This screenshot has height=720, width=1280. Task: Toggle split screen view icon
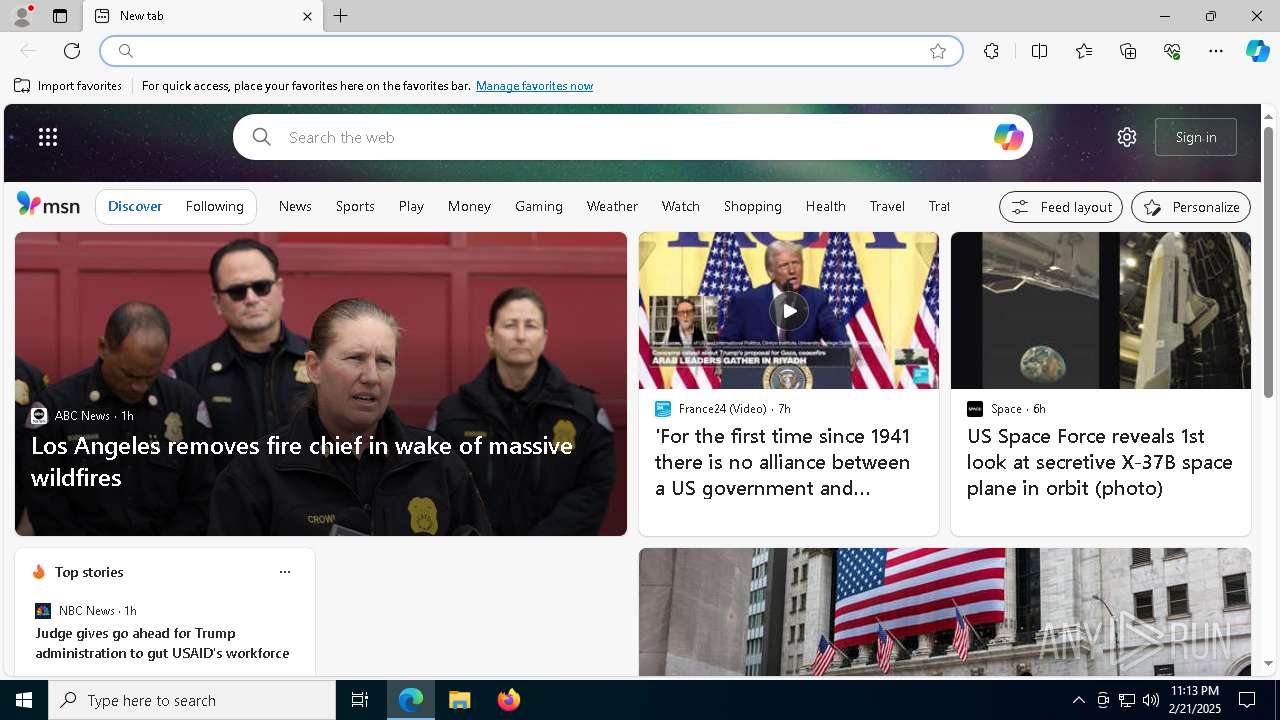1039,51
